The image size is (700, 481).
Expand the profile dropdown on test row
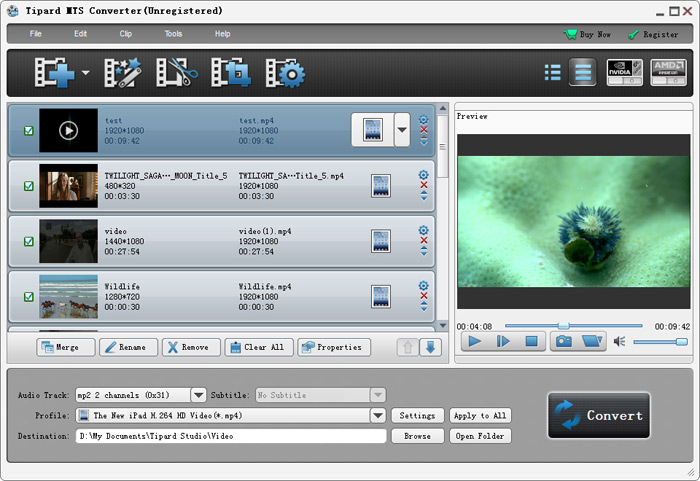coord(402,130)
